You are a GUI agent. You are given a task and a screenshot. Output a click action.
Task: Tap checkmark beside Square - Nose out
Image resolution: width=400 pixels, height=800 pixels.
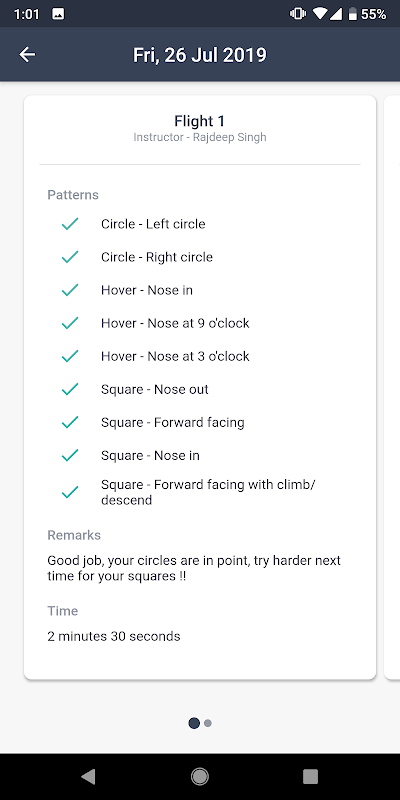click(x=69, y=389)
